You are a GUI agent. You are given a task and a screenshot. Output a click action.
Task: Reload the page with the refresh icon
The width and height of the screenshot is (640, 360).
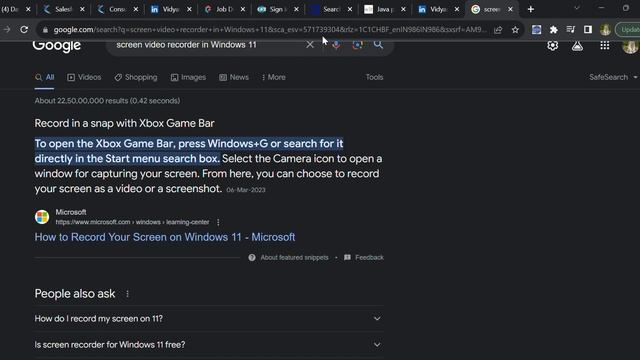24,29
